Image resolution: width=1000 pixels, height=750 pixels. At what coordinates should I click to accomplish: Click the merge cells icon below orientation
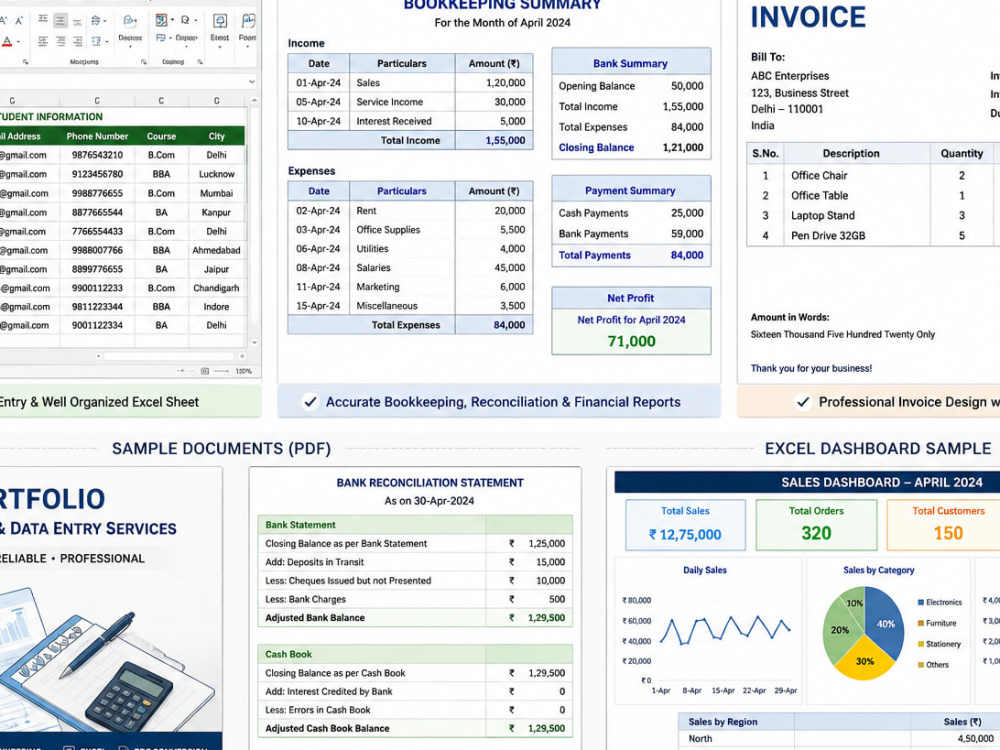click(x=96, y=41)
